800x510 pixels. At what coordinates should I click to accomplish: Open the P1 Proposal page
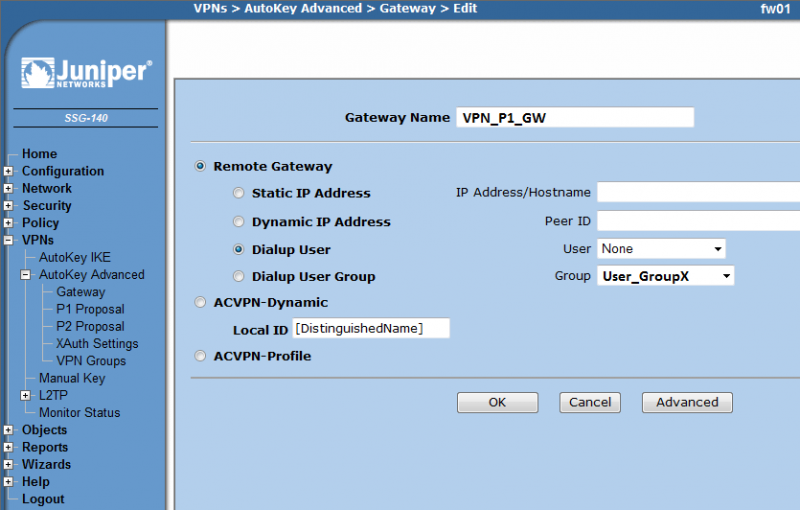click(90, 309)
